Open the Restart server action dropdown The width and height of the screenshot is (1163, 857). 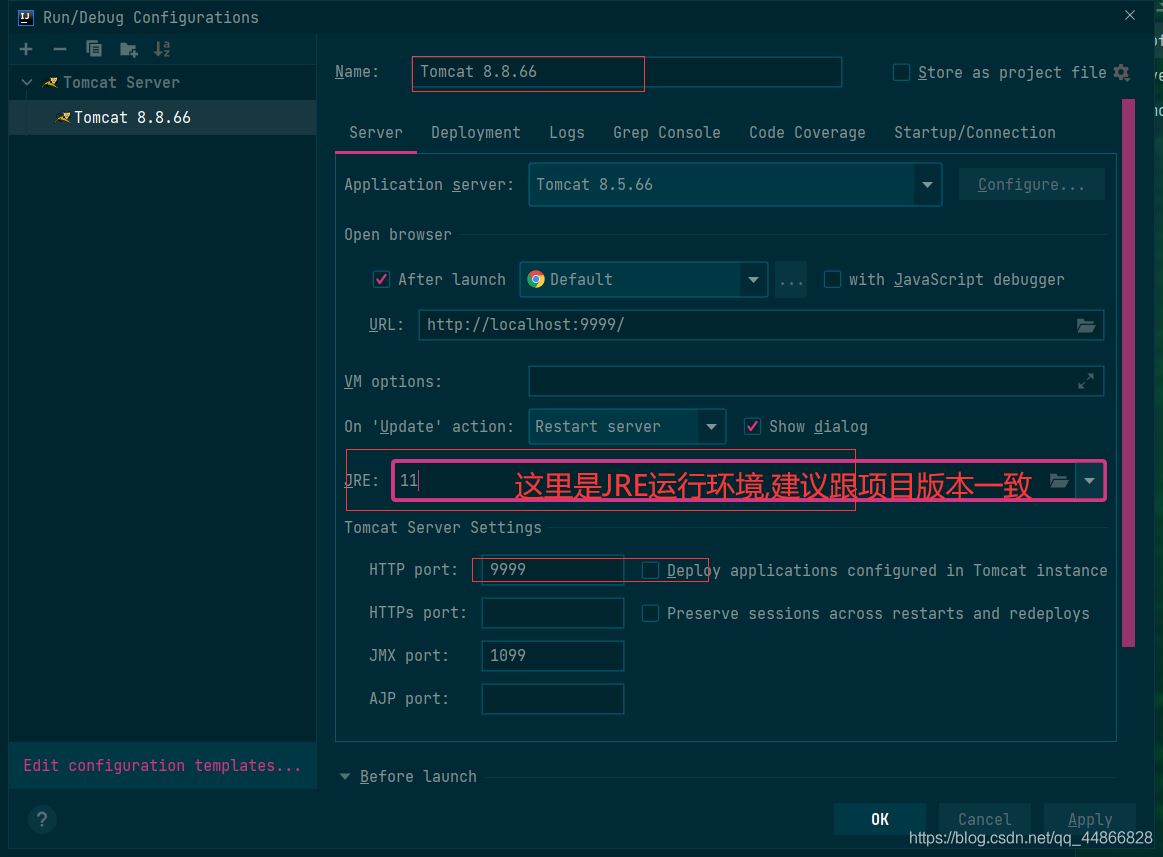[711, 426]
